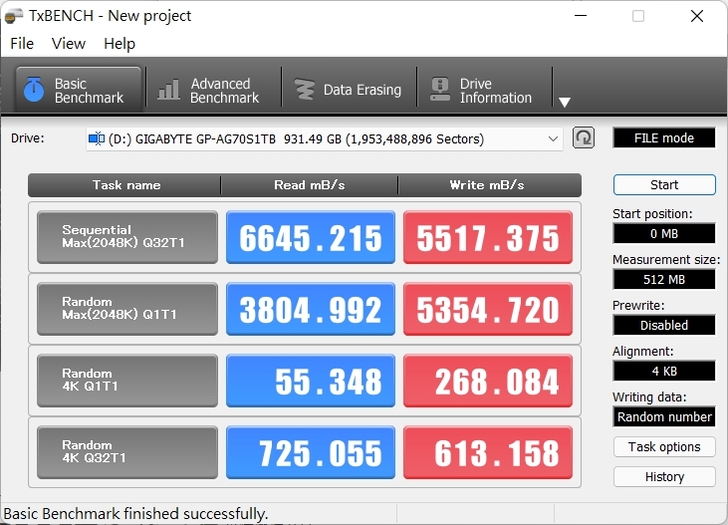
Task: Open the File menu
Action: point(22,43)
